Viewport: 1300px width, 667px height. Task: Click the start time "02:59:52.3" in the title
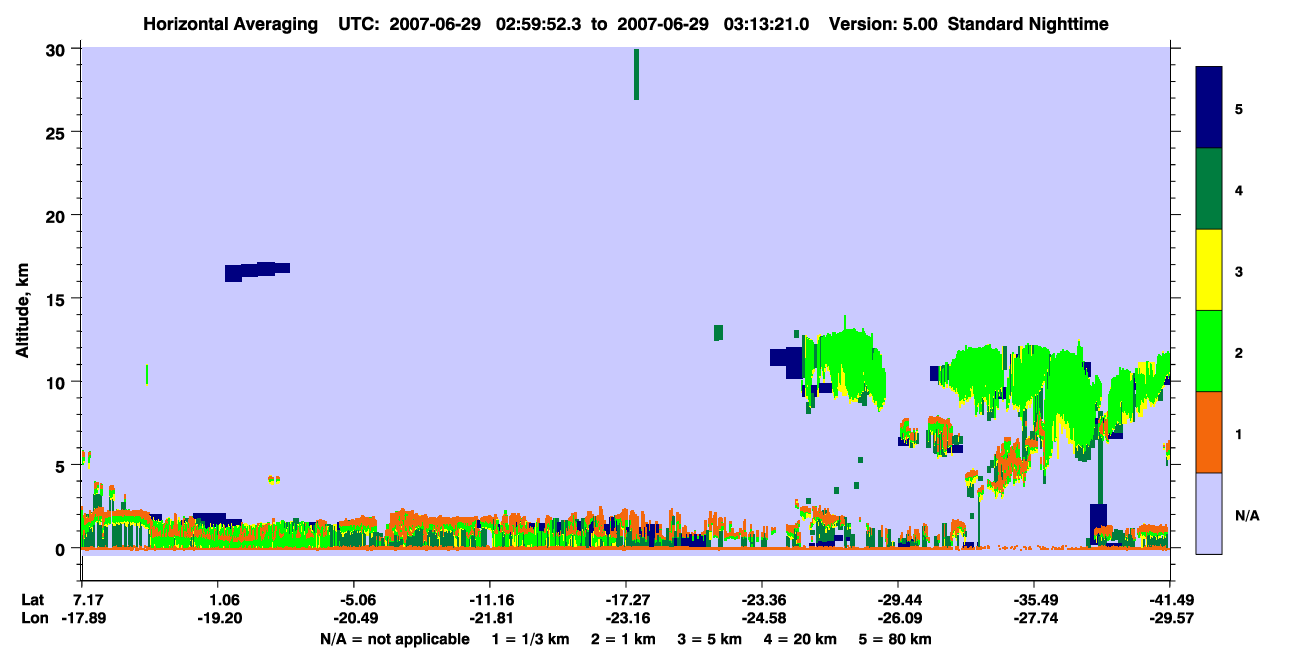539,23
